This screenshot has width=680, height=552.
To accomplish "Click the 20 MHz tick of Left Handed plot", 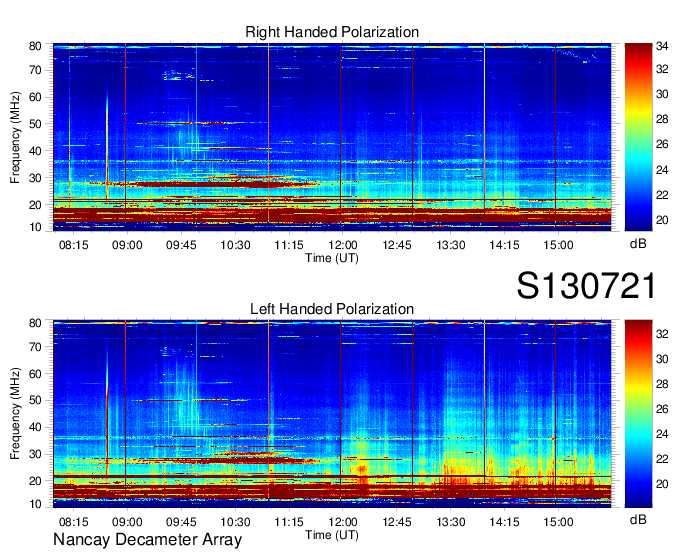I will [x=35, y=481].
